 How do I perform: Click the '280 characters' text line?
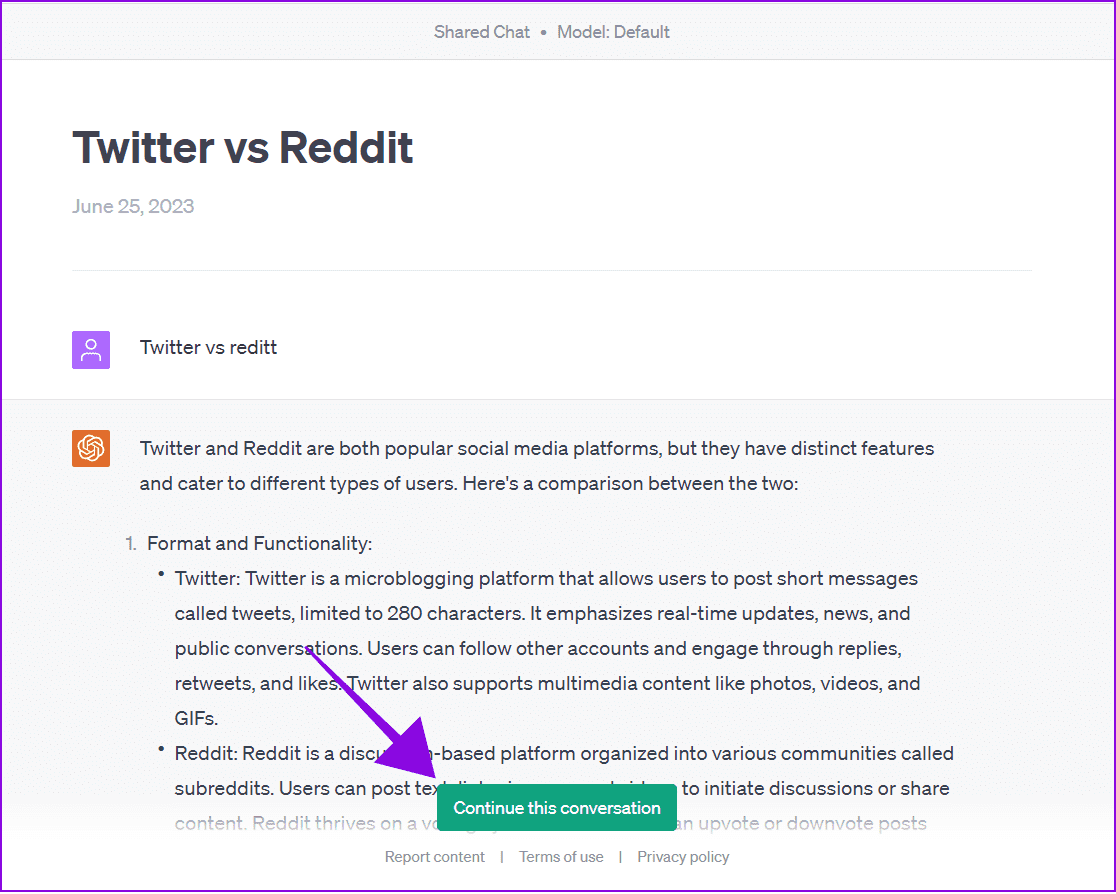coord(542,614)
